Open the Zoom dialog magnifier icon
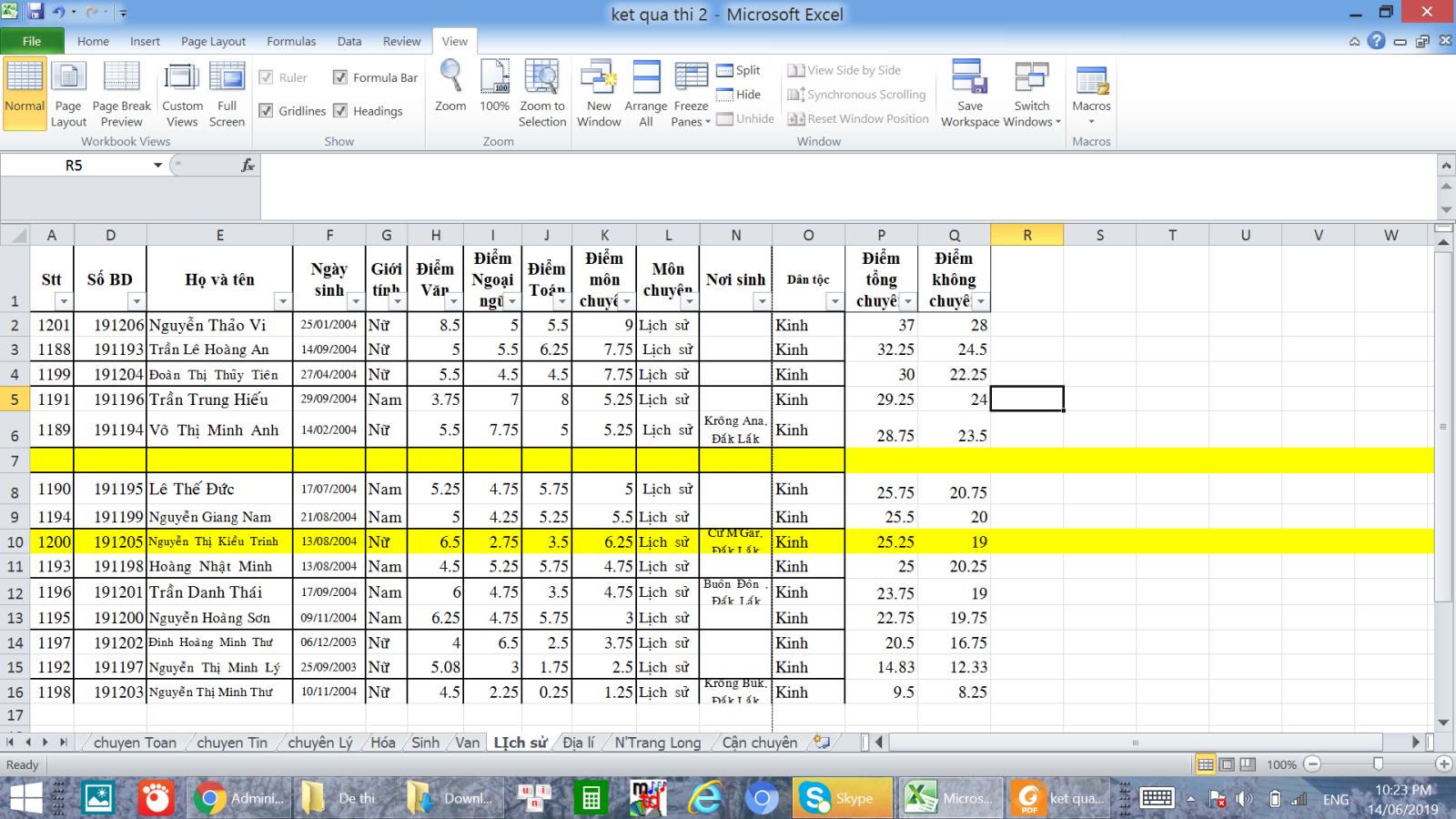This screenshot has width=1456, height=819. (450, 78)
